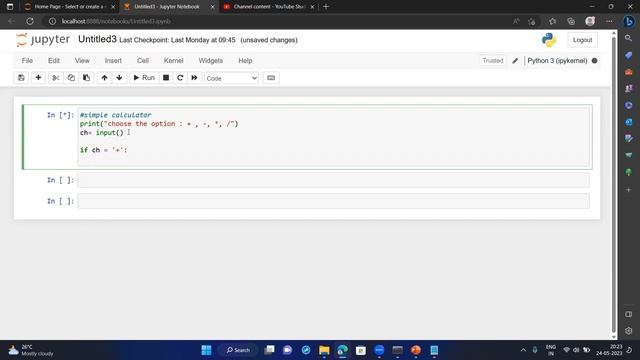
Task: Click the taskbar Search box
Action: pos(238,350)
